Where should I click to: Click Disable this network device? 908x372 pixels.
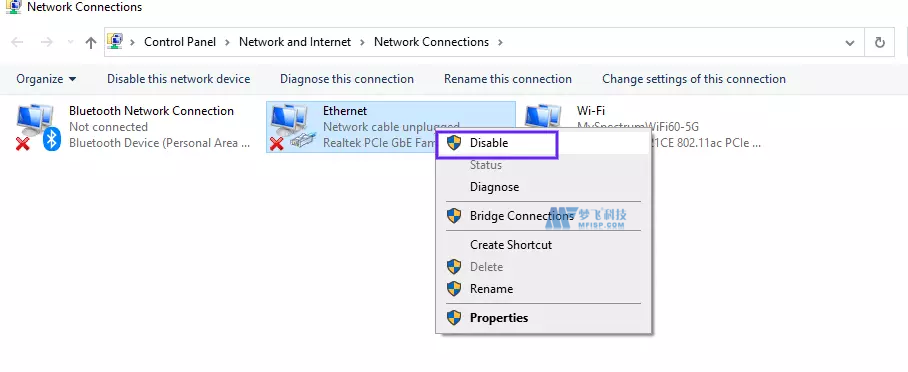click(x=178, y=79)
